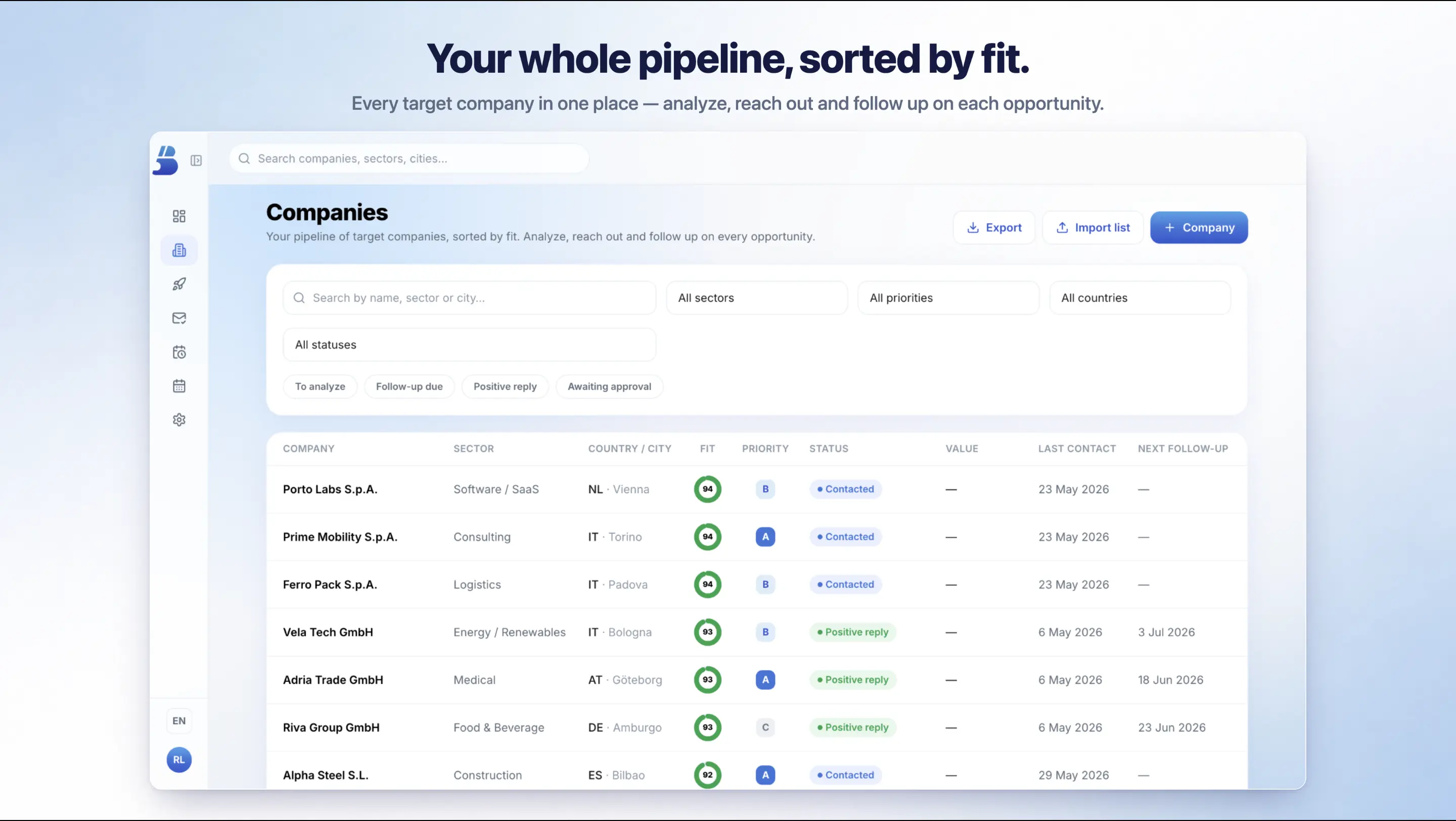
Task: Click fit score ring for Ferro Pack
Action: 708,584
